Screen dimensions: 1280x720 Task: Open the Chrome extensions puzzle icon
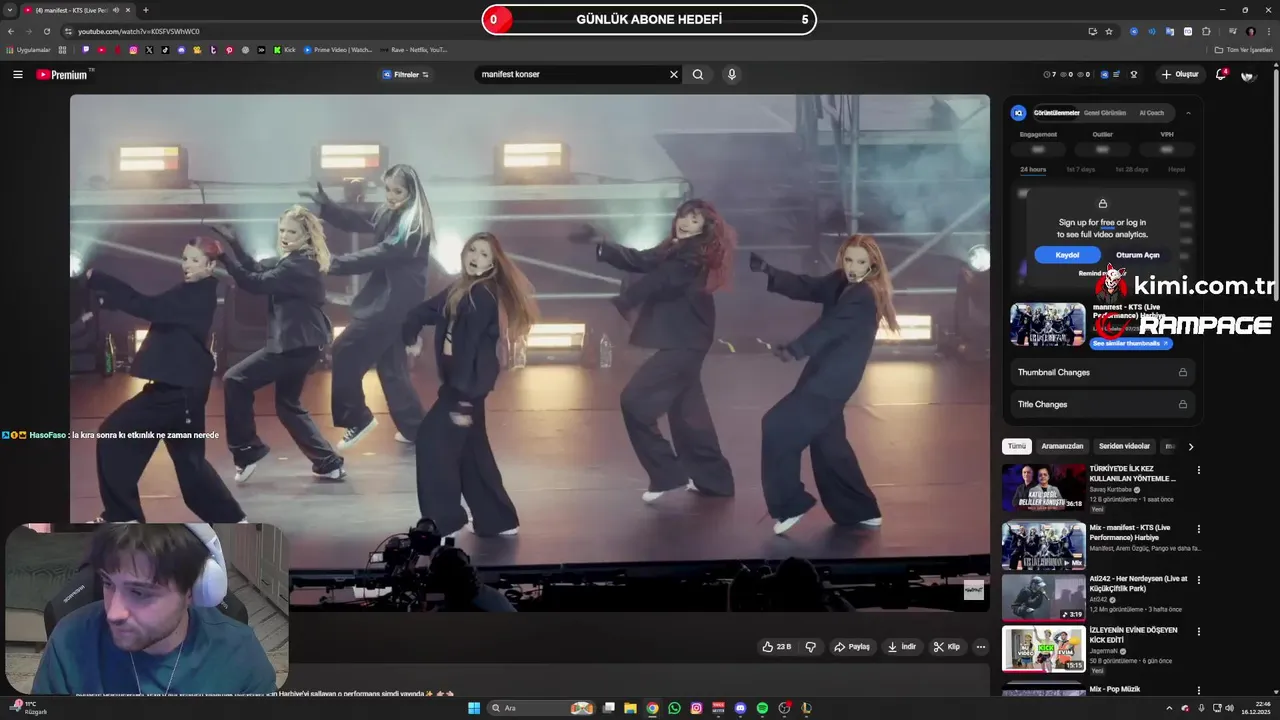1206,31
